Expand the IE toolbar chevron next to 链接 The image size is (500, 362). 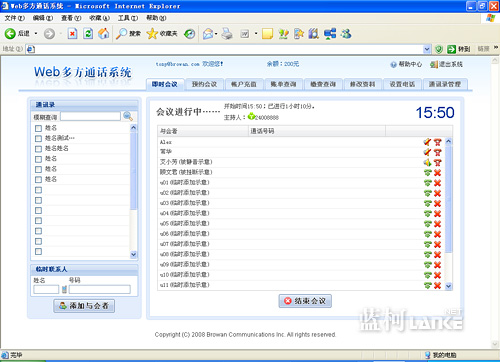pos(496,48)
